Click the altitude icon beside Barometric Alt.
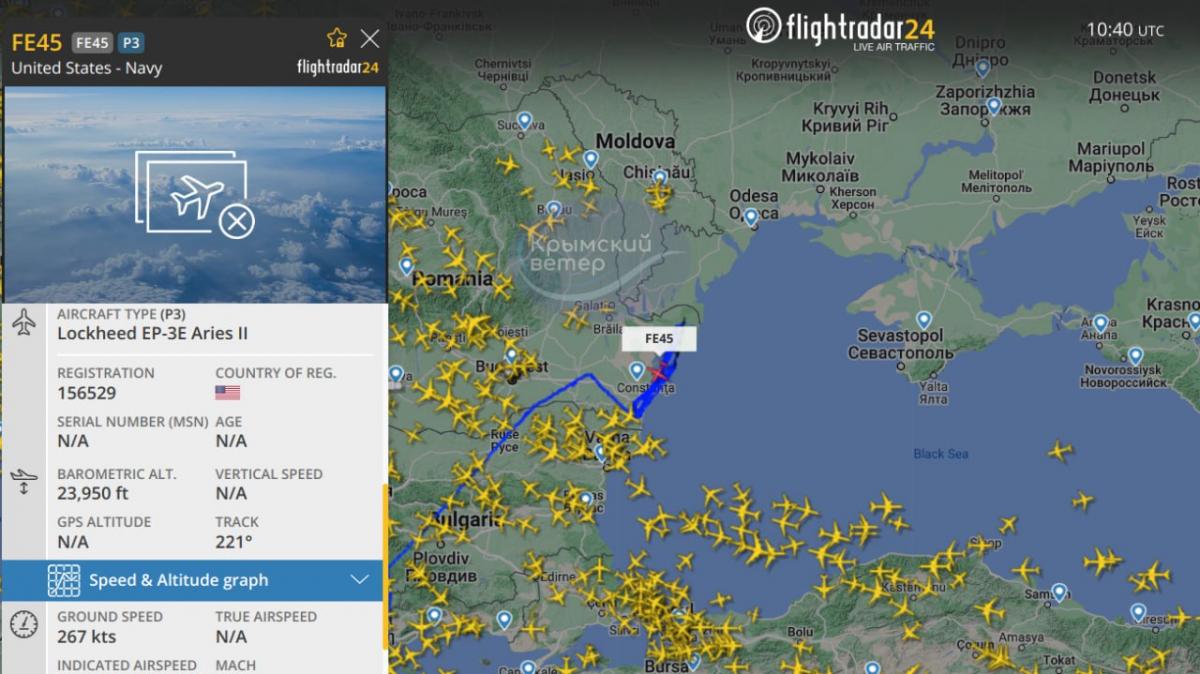The width and height of the screenshot is (1200, 674). pyautogui.click(x=24, y=483)
